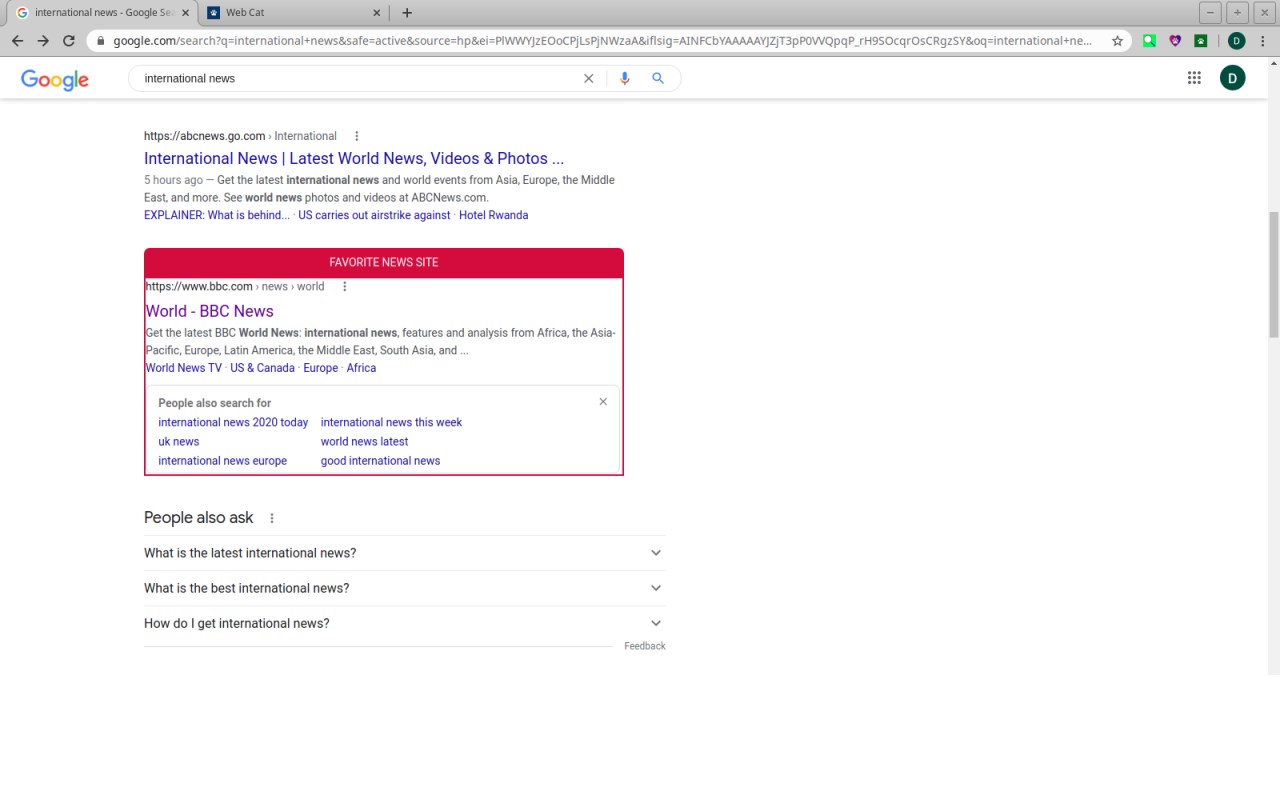1280x800 pixels.
Task: Open the World News TV sublink
Action: [x=184, y=368]
